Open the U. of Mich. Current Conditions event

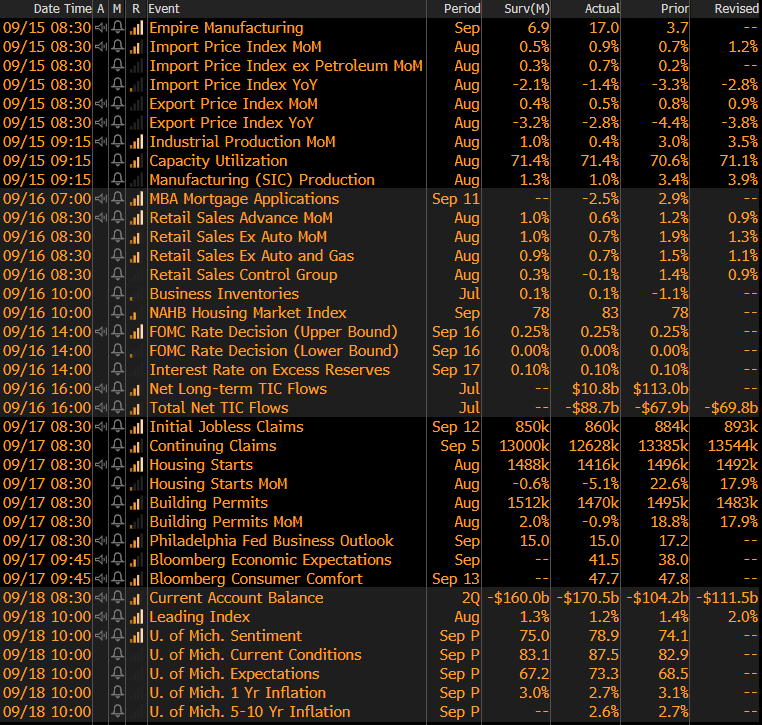pyautogui.click(x=256, y=655)
